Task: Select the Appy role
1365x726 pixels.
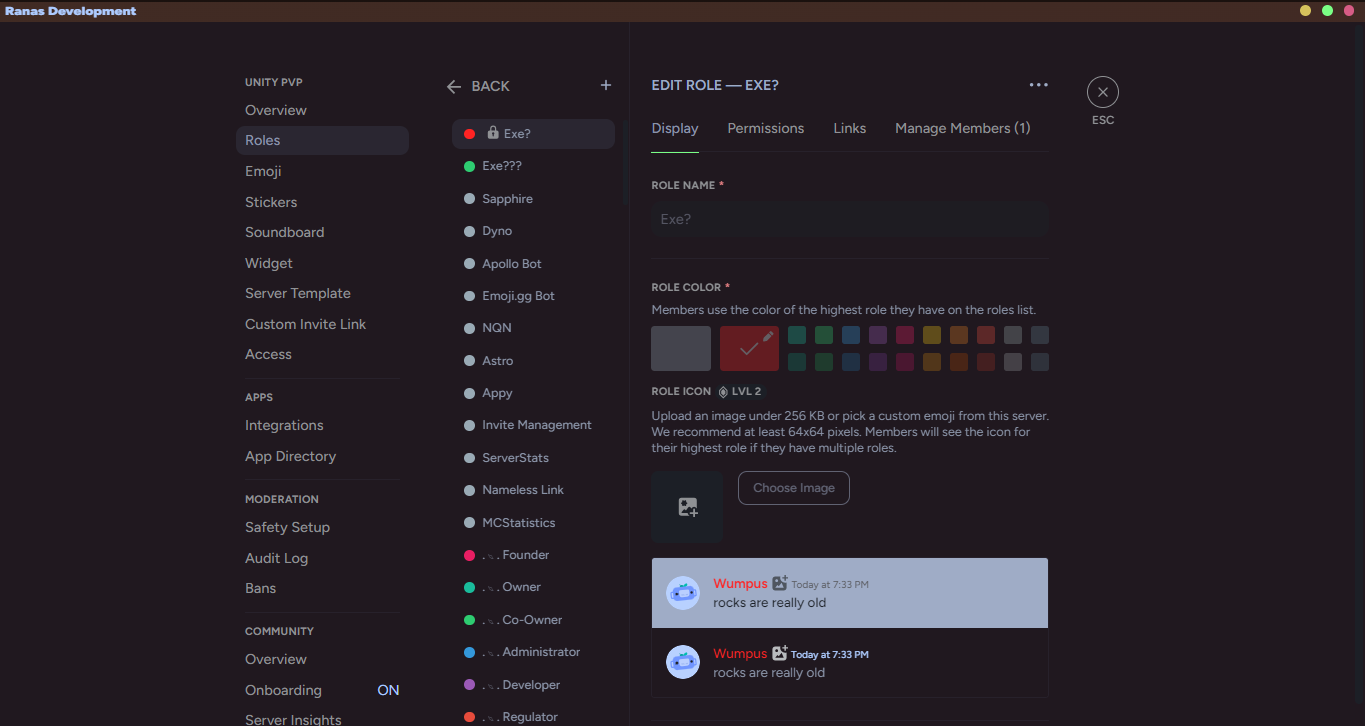Action: pos(533,393)
